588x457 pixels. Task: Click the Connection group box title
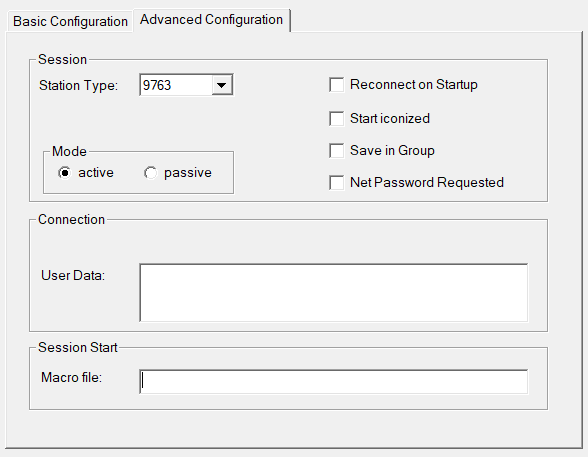coord(71,220)
